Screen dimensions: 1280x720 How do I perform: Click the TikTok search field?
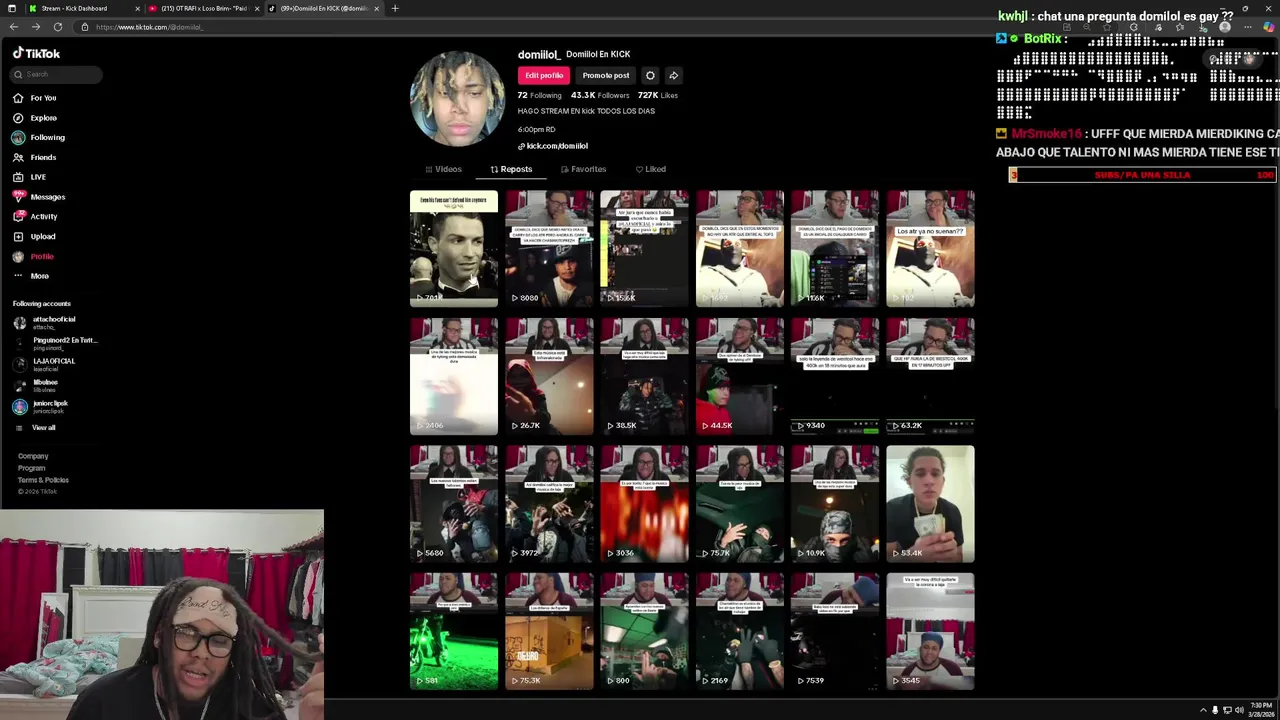click(57, 74)
